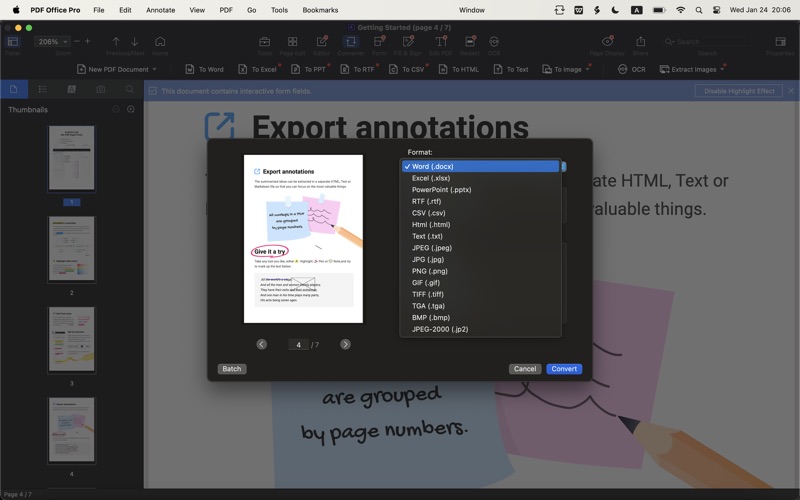
Task: Go to previous page with up arrow
Action: (x=116, y=42)
